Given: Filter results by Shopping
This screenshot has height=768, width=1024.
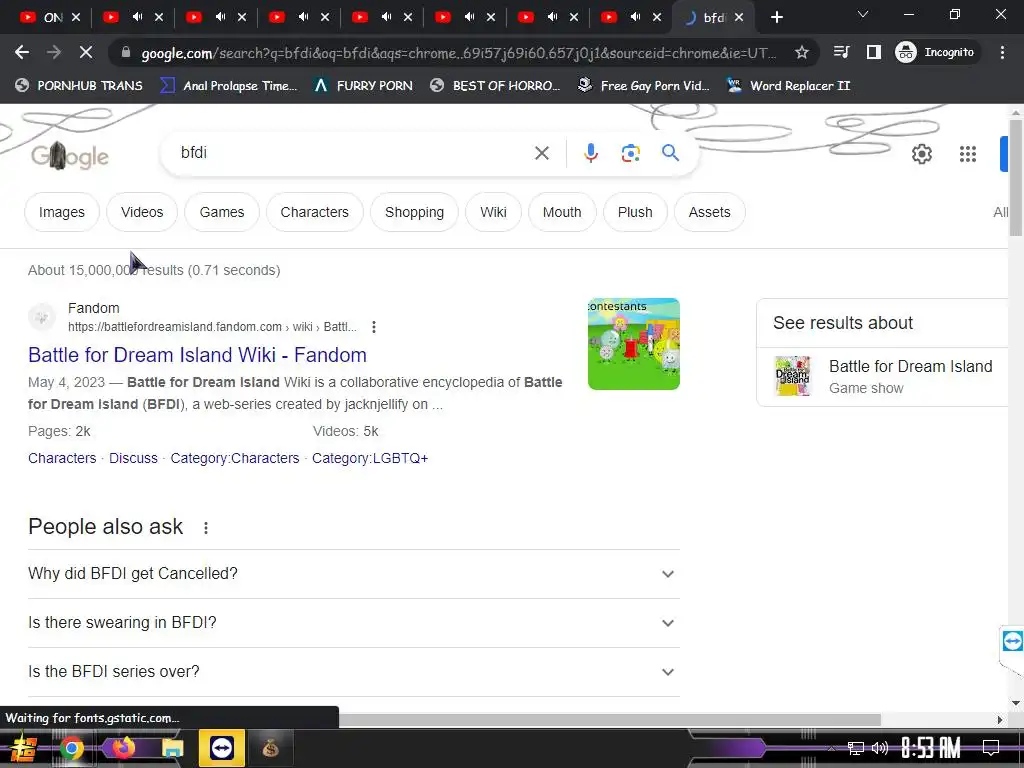Looking at the screenshot, I should pyautogui.click(x=414, y=212).
